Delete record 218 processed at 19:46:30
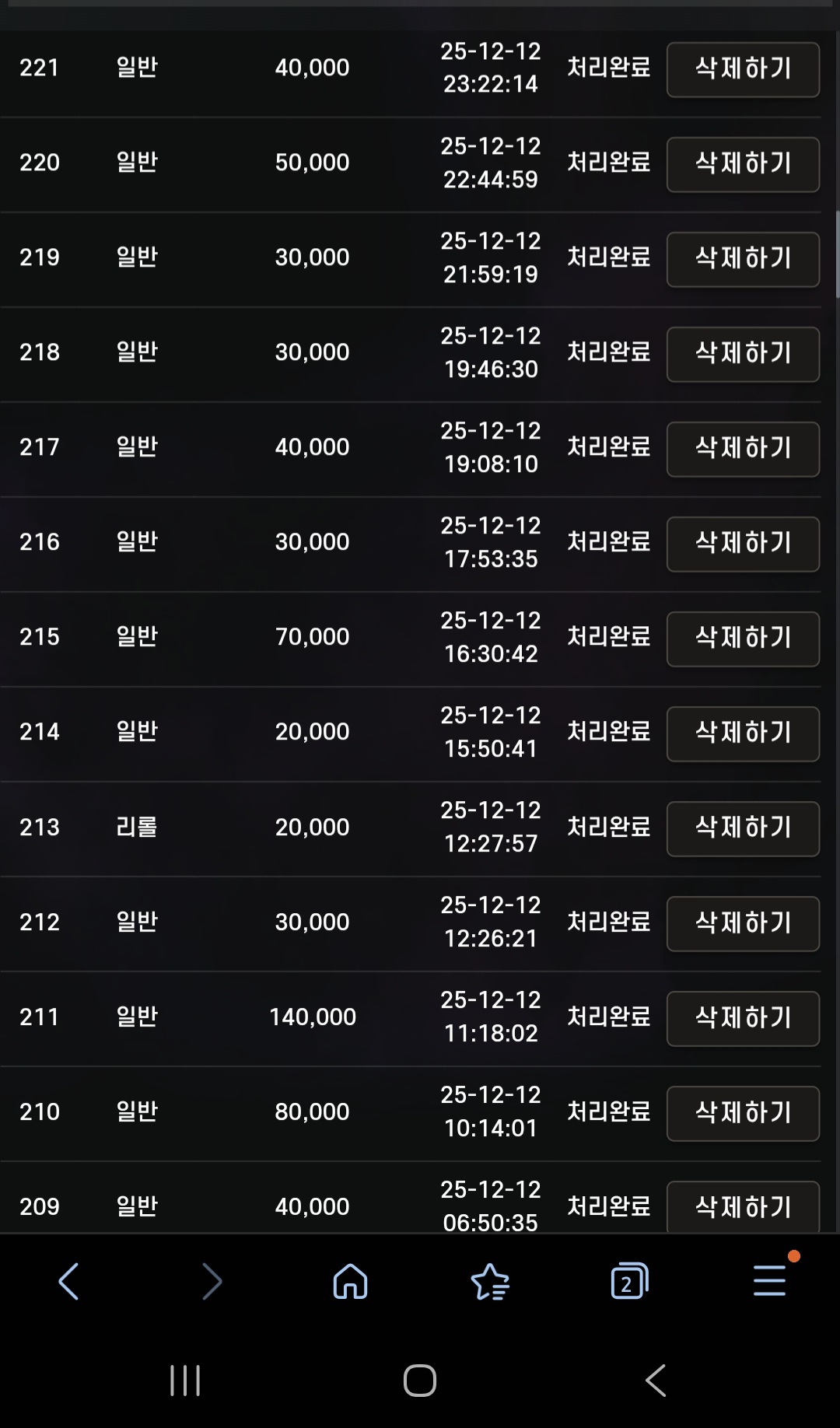This screenshot has height=1428, width=840. [743, 354]
